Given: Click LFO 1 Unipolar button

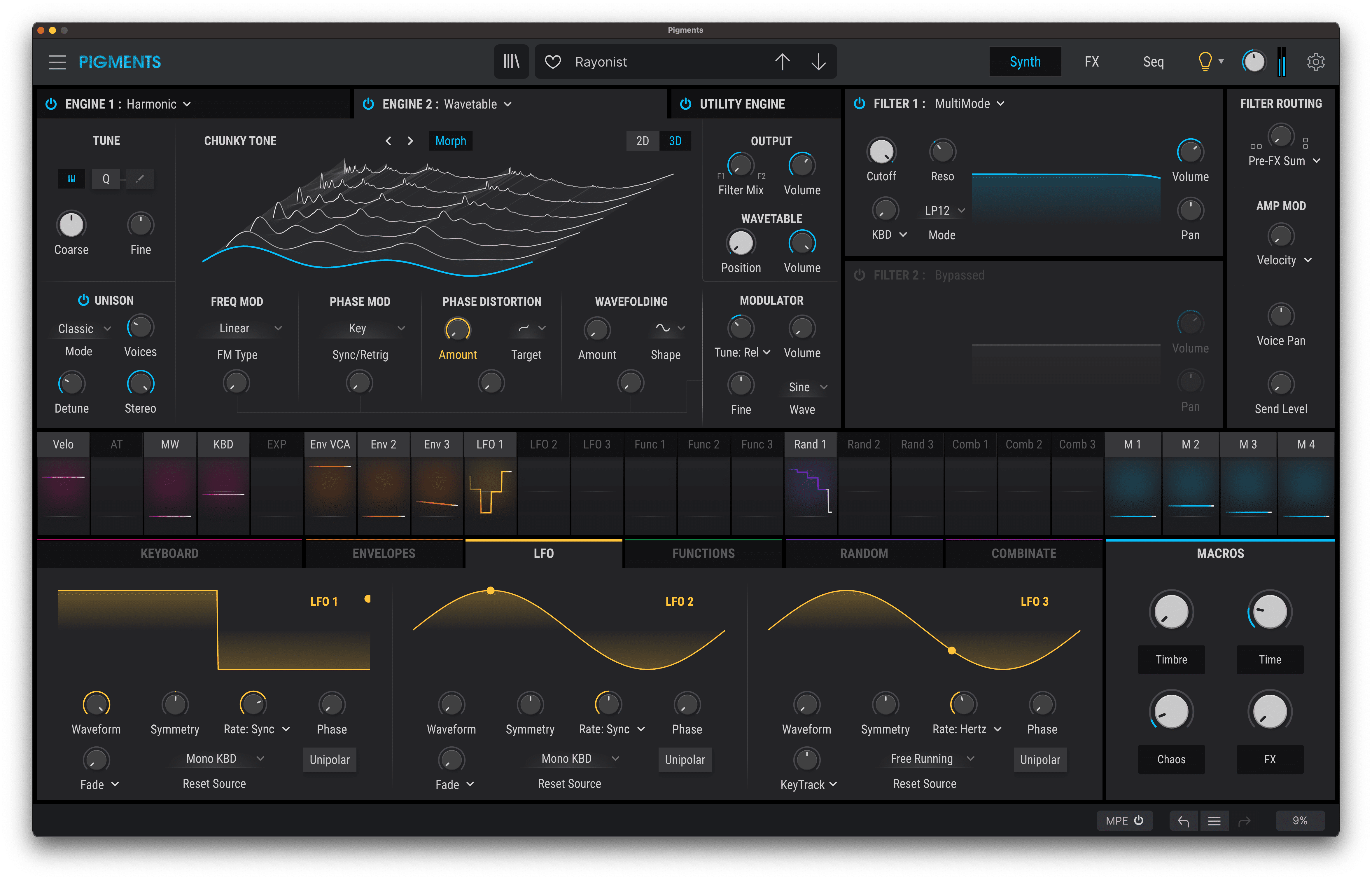Looking at the screenshot, I should click(x=329, y=759).
